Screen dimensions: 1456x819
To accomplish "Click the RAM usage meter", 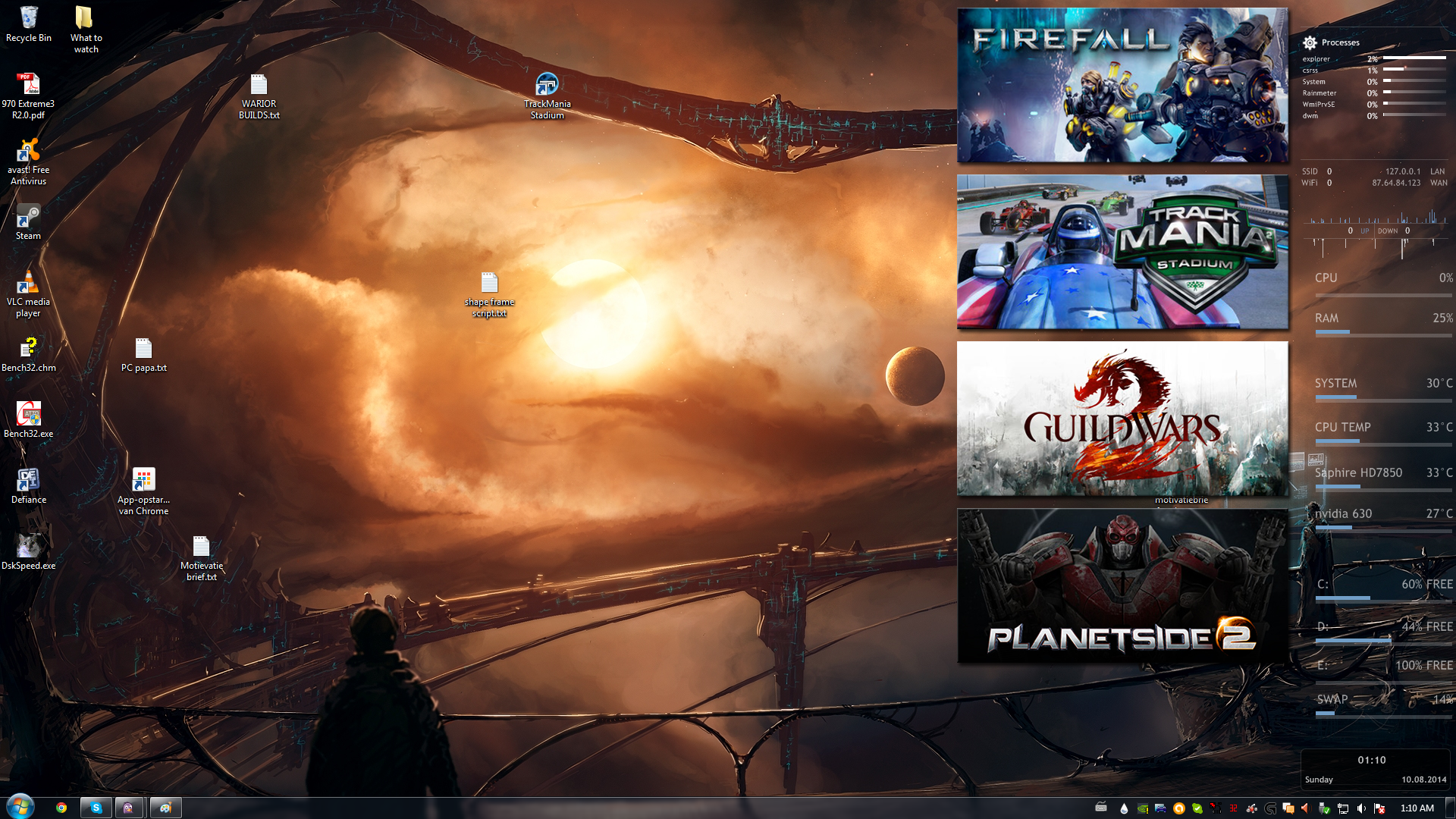I will coord(1384,325).
